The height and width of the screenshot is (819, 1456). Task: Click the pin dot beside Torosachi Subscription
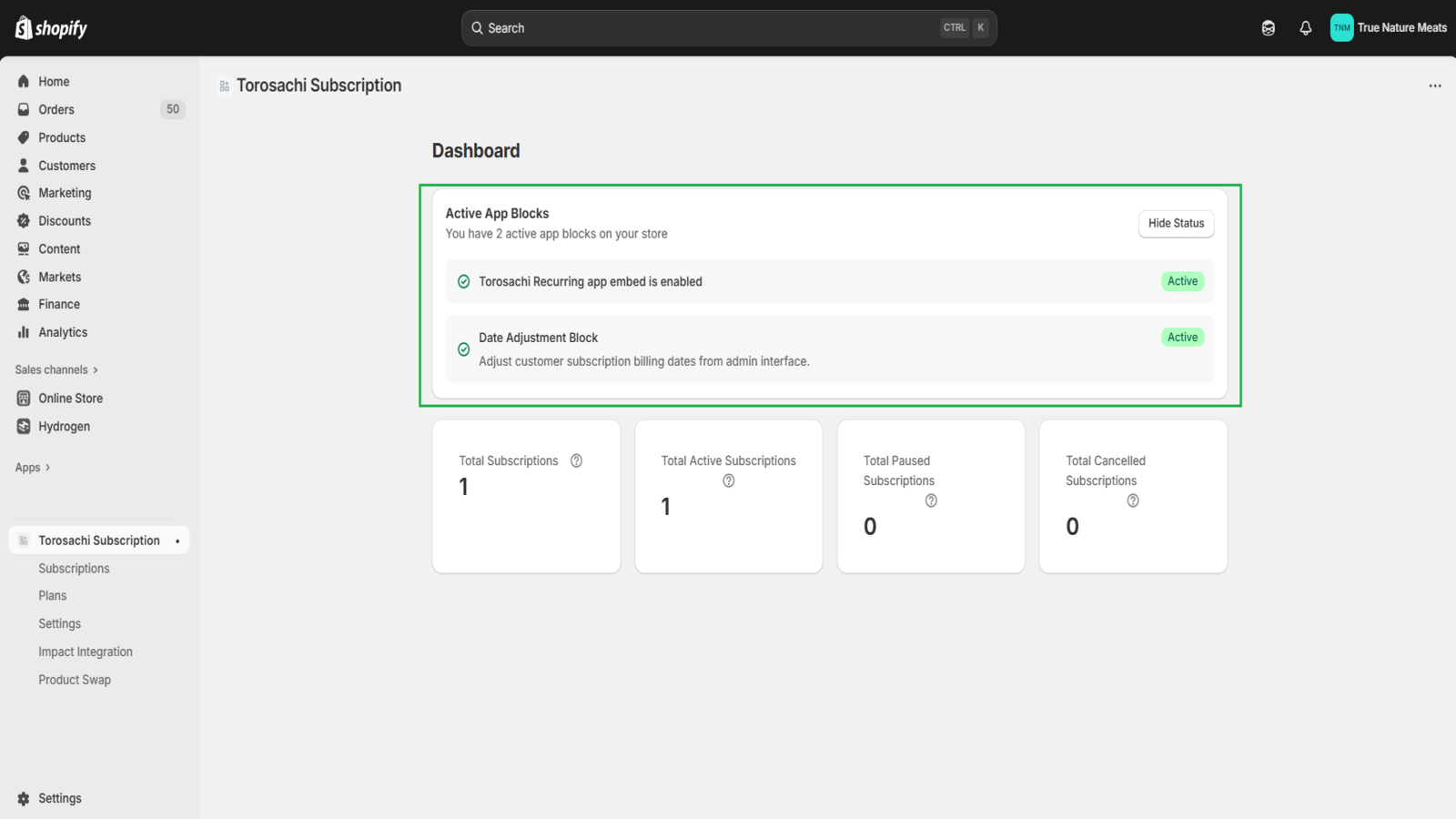(177, 541)
